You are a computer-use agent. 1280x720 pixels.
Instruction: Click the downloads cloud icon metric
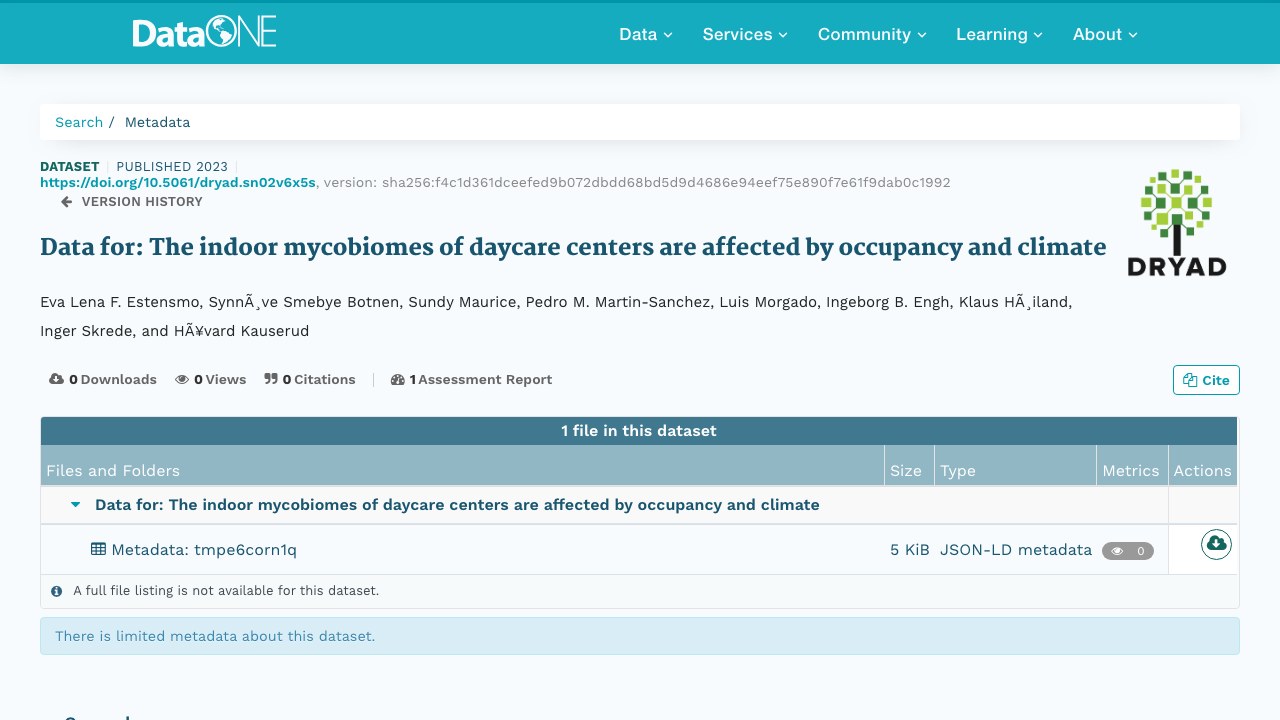(56, 380)
